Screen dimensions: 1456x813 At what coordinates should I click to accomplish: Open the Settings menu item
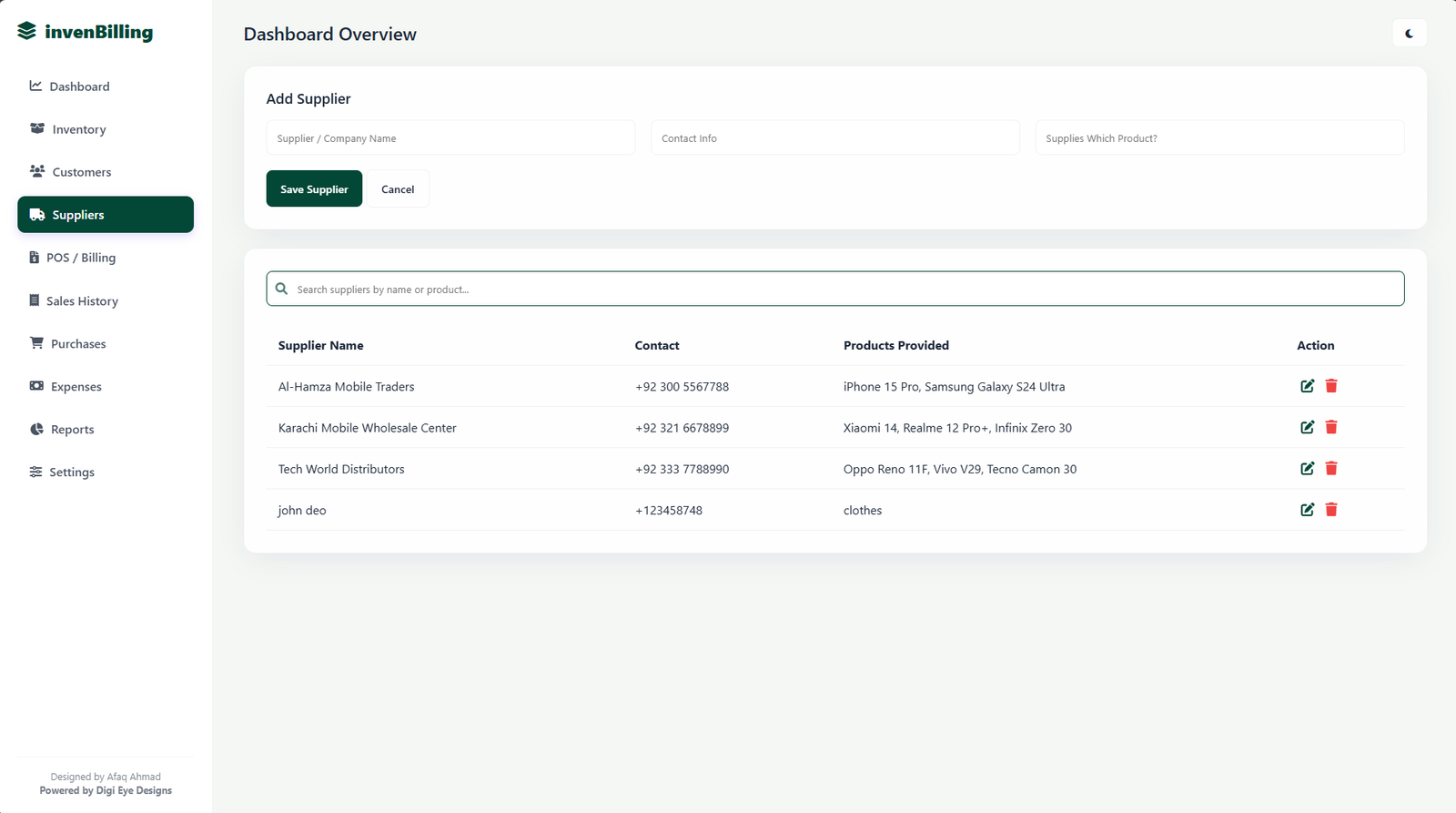(x=72, y=473)
